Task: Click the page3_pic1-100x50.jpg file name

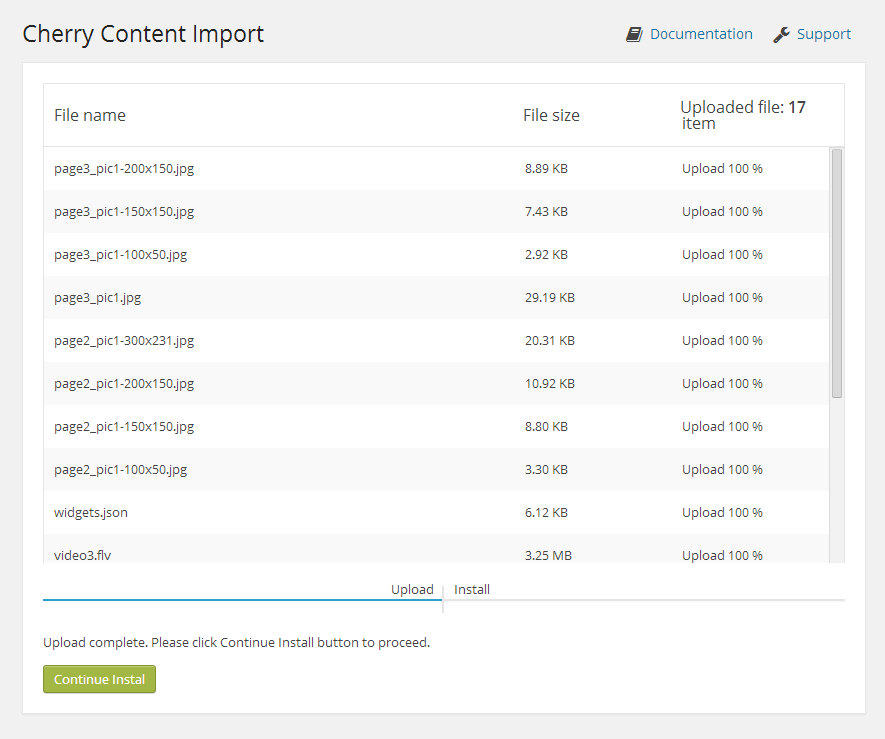Action: [120, 254]
